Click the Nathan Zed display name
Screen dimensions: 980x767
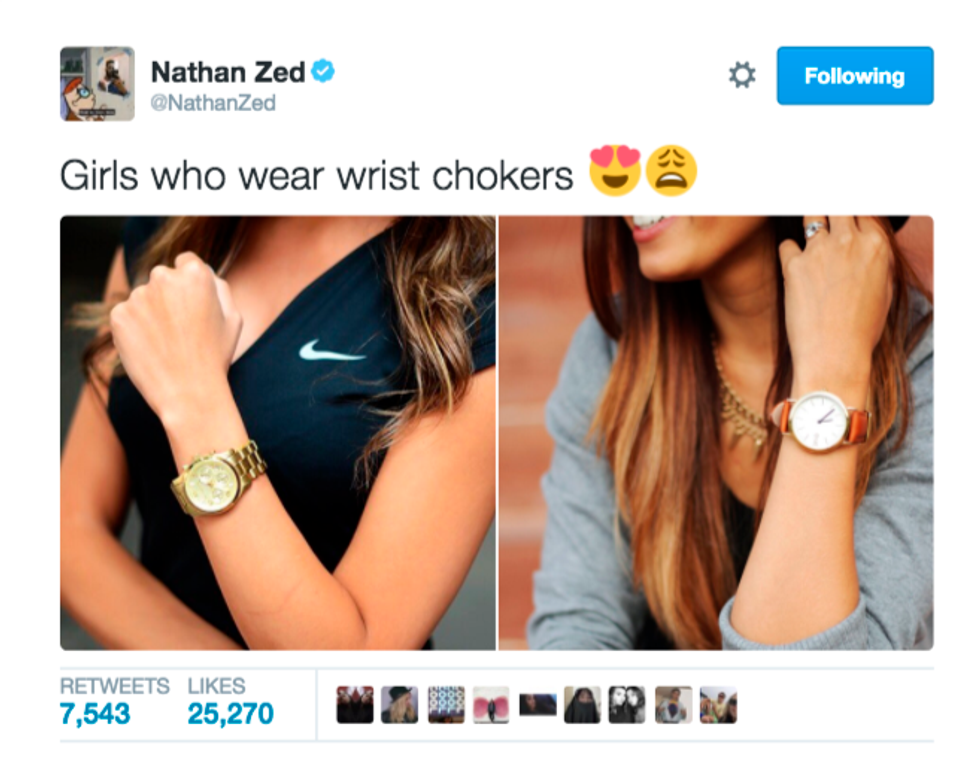coord(228,73)
